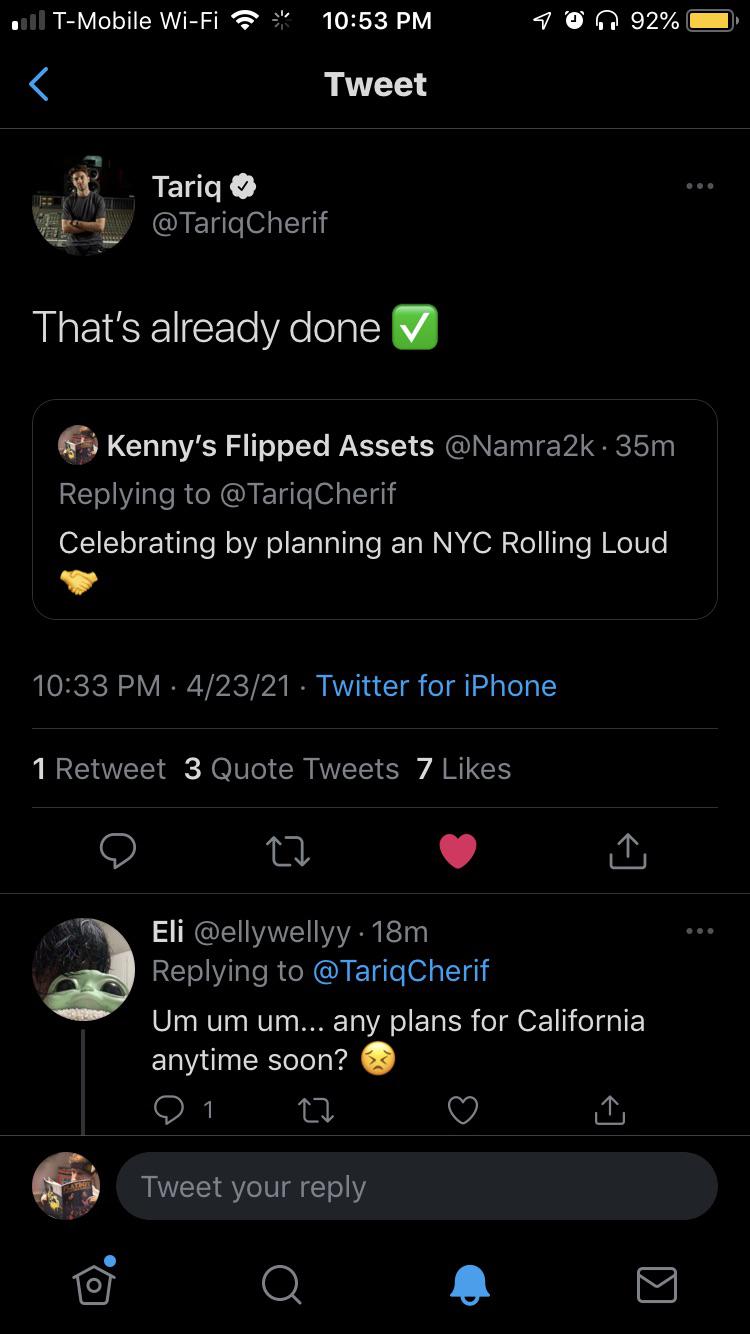Tap the Tweet your reply field

(416, 1187)
